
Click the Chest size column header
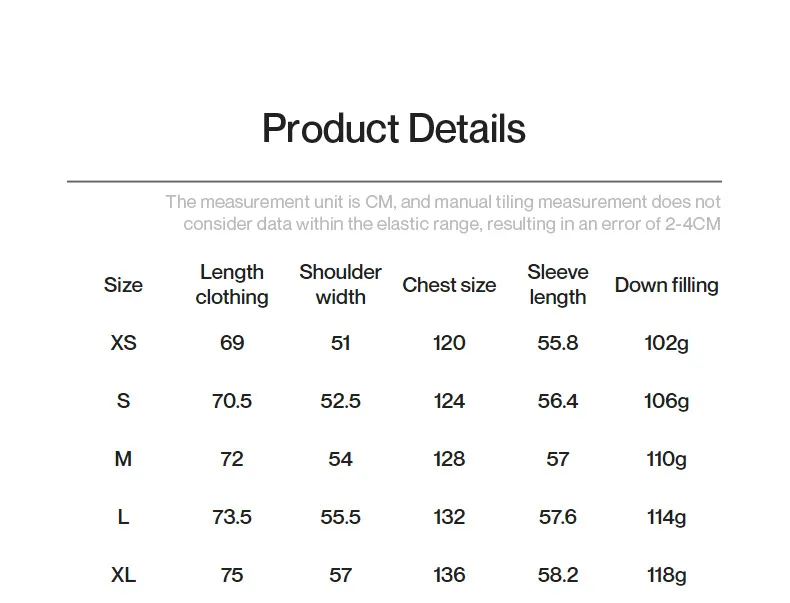coord(449,285)
